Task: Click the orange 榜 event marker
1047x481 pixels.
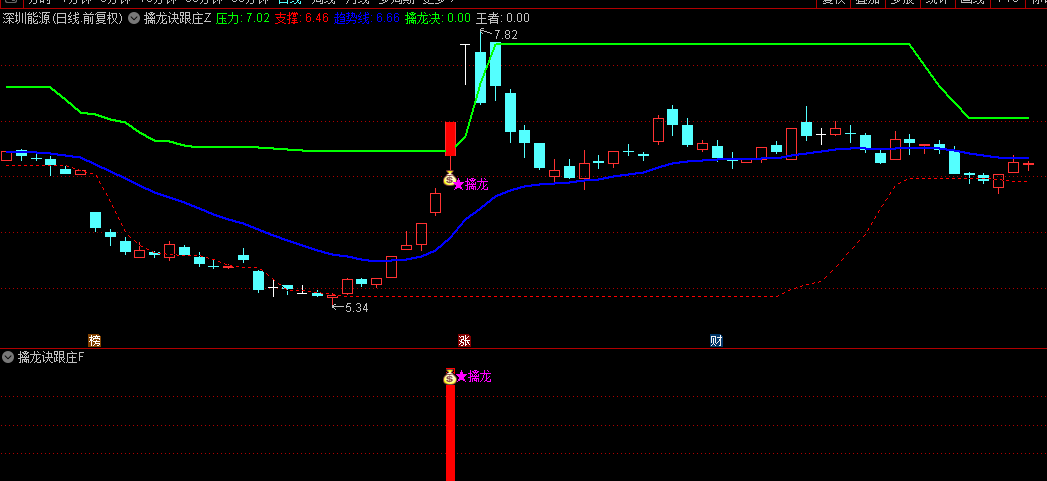Action: point(95,341)
